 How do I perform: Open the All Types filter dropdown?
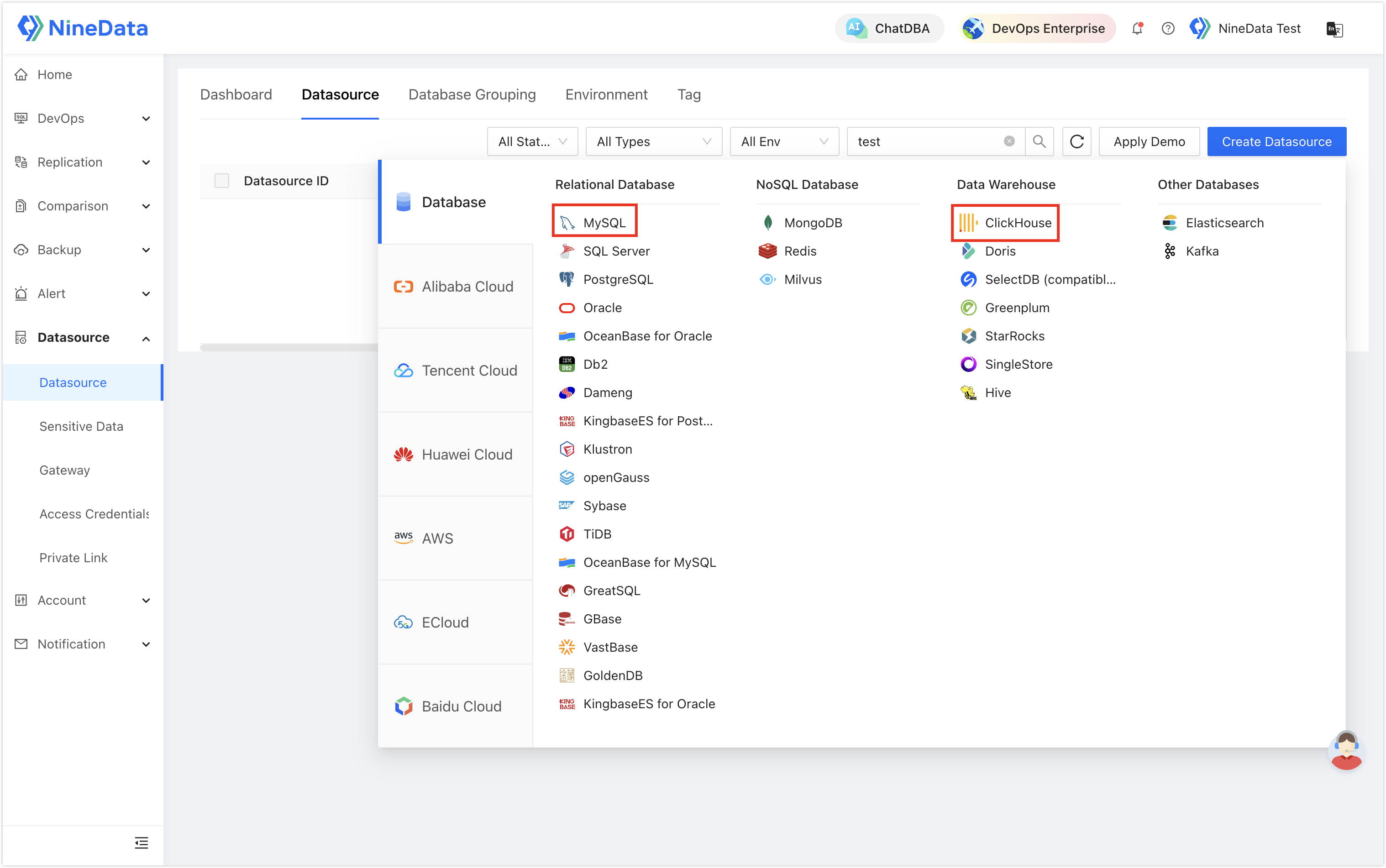click(653, 141)
